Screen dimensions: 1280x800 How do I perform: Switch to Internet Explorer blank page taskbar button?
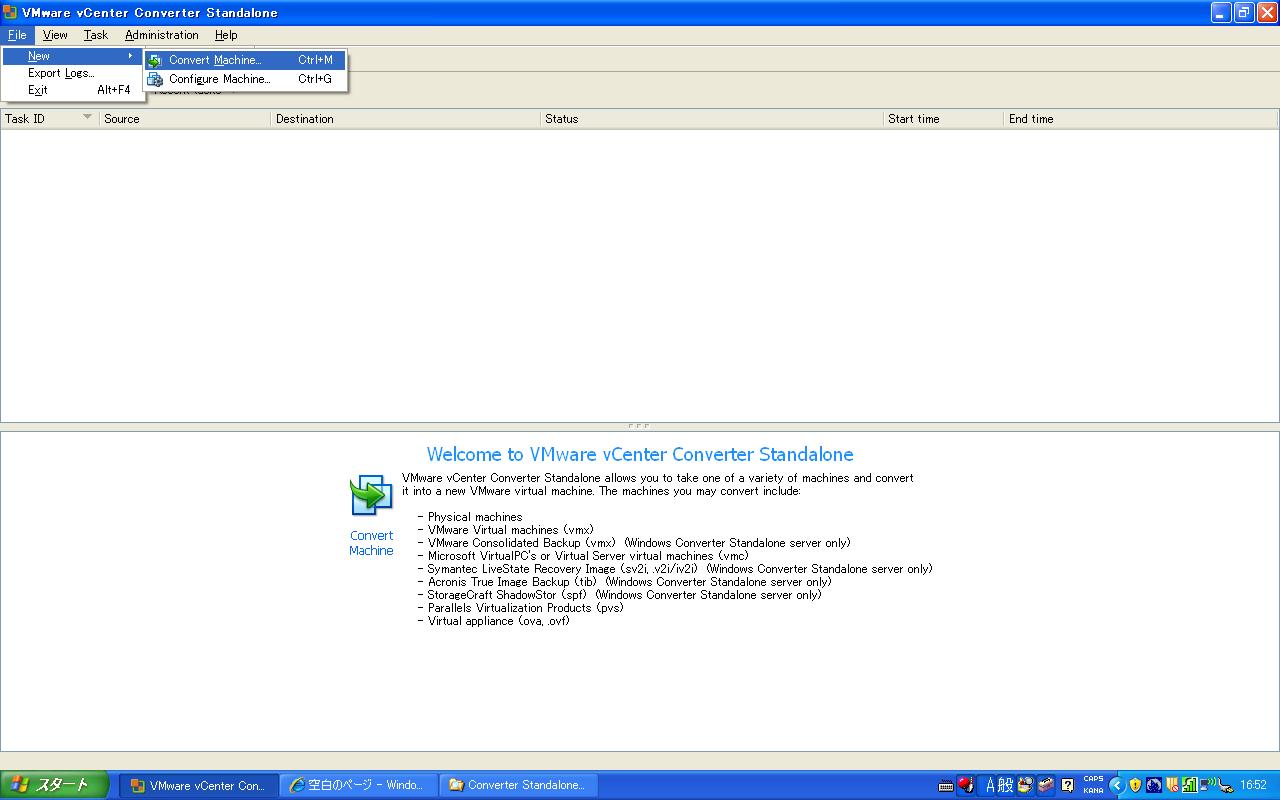point(358,785)
